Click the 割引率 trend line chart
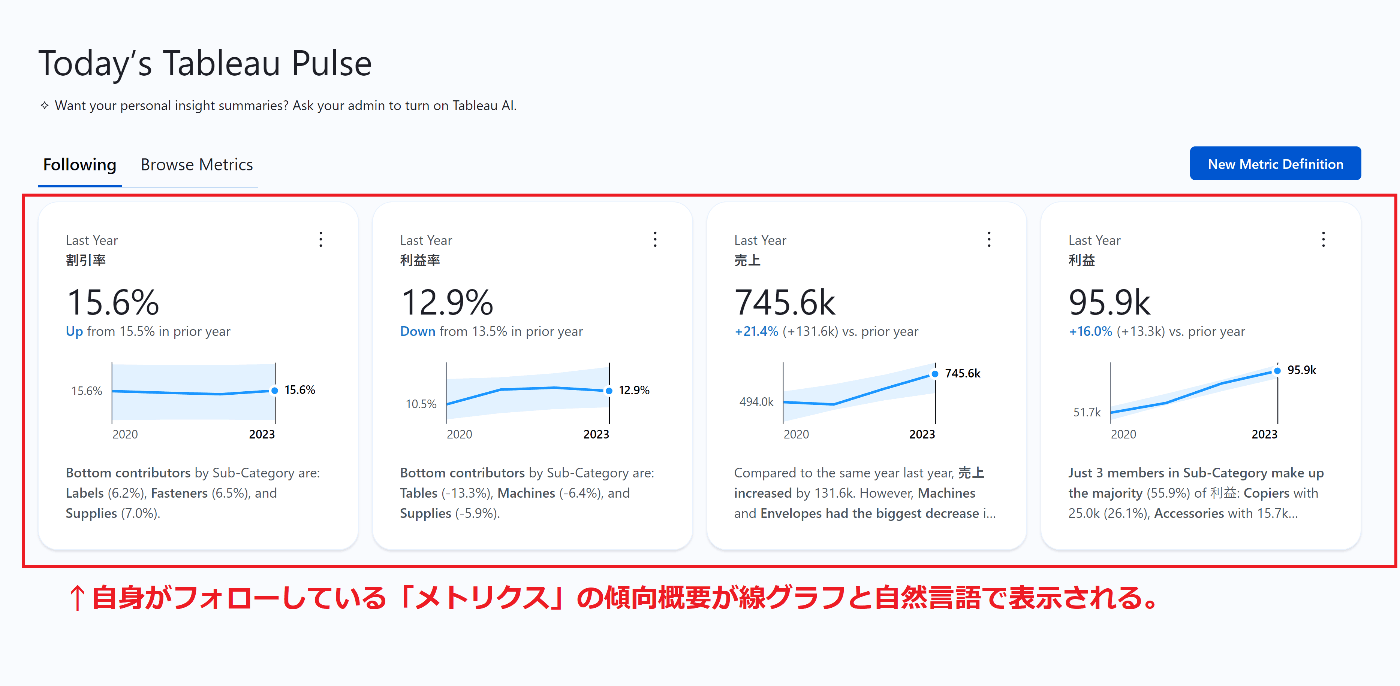 click(x=193, y=392)
